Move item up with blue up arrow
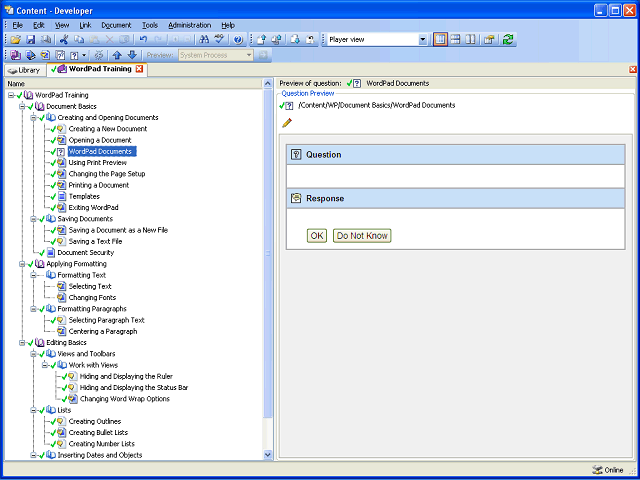 (x=117, y=55)
